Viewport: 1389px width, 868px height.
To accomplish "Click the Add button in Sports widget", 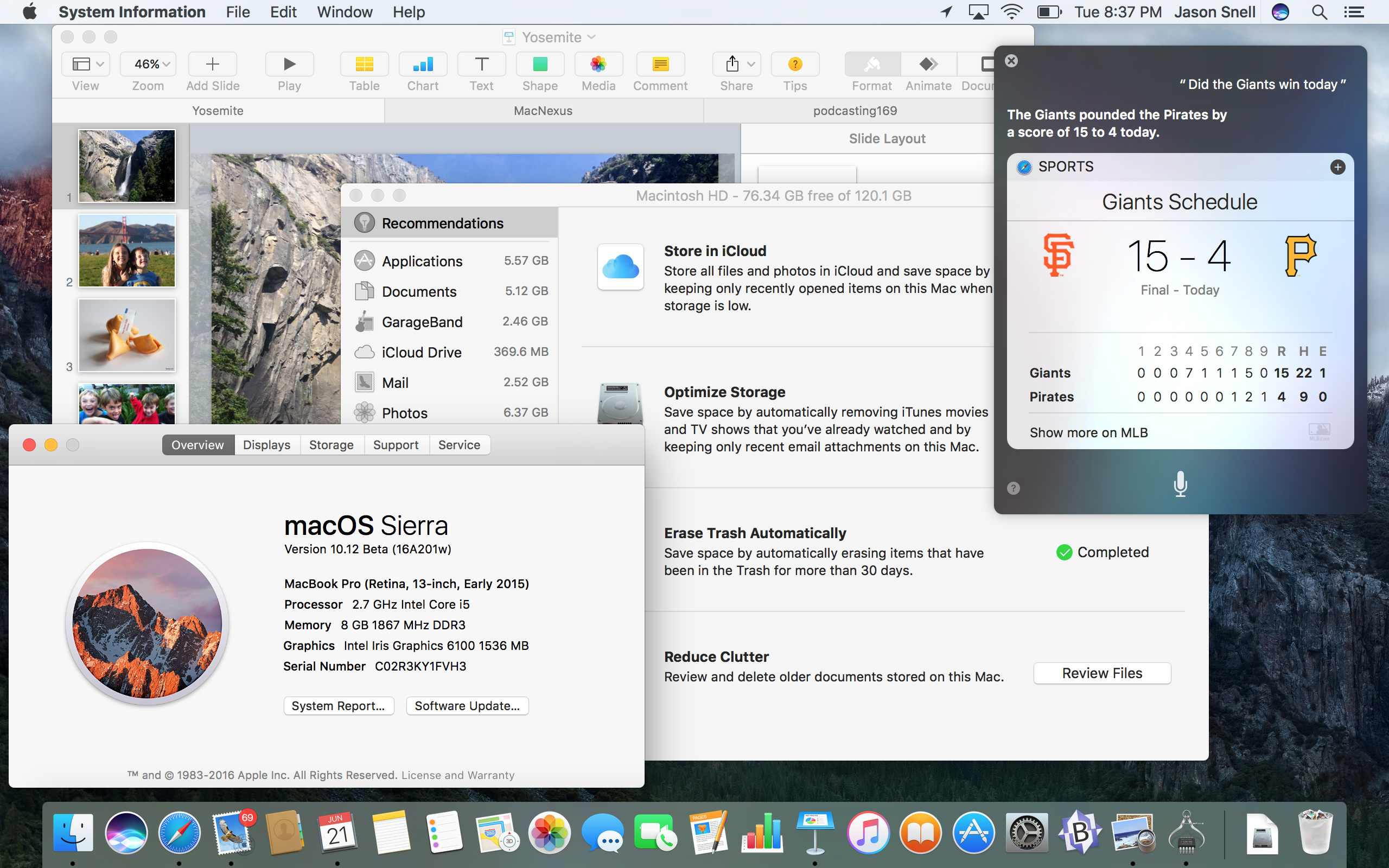I will click(1337, 166).
